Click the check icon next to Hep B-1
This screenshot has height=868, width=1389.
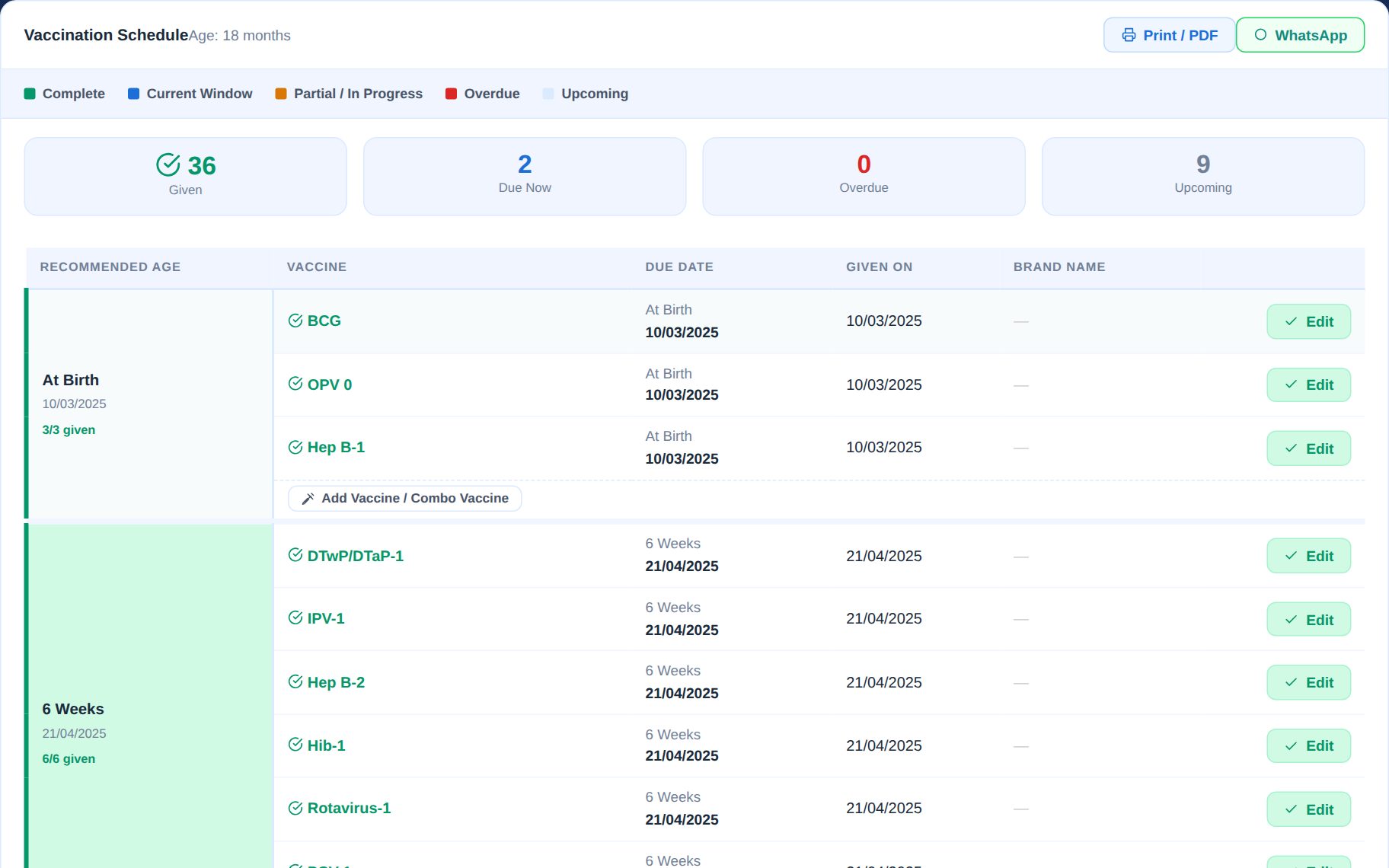click(295, 447)
